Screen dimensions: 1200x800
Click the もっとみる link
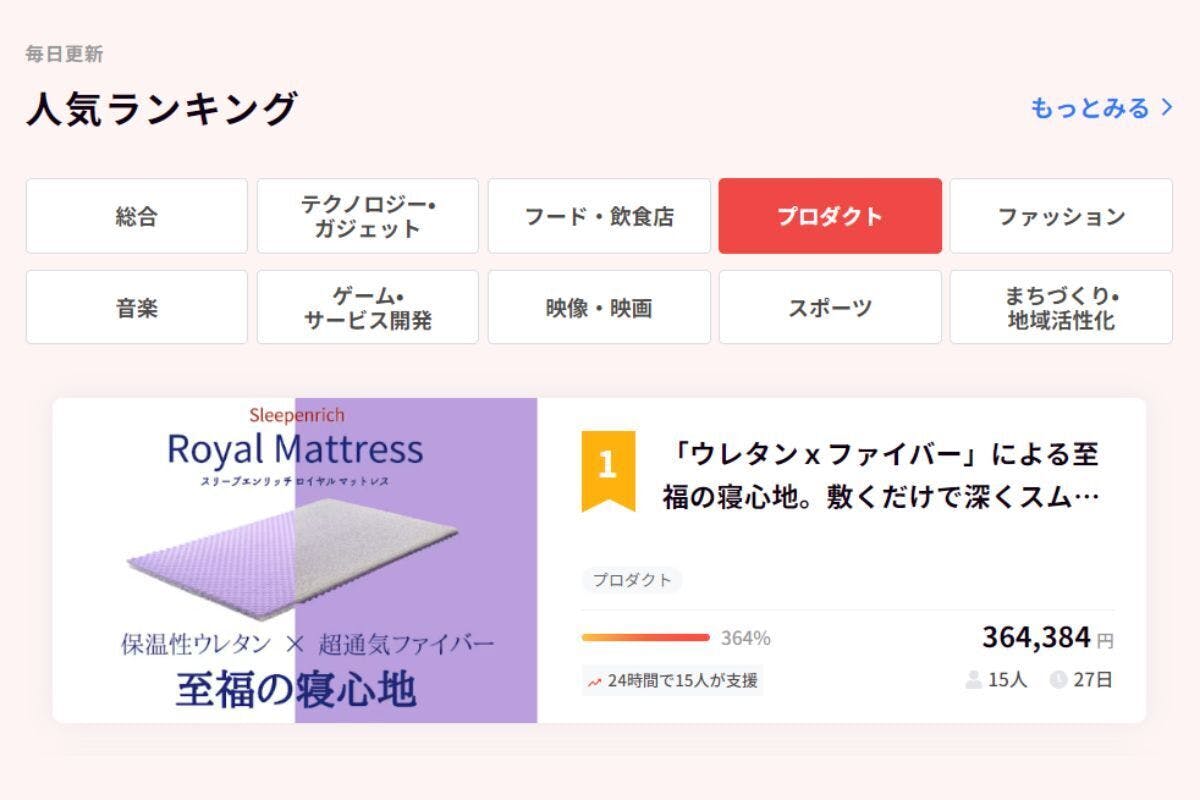[1090, 108]
